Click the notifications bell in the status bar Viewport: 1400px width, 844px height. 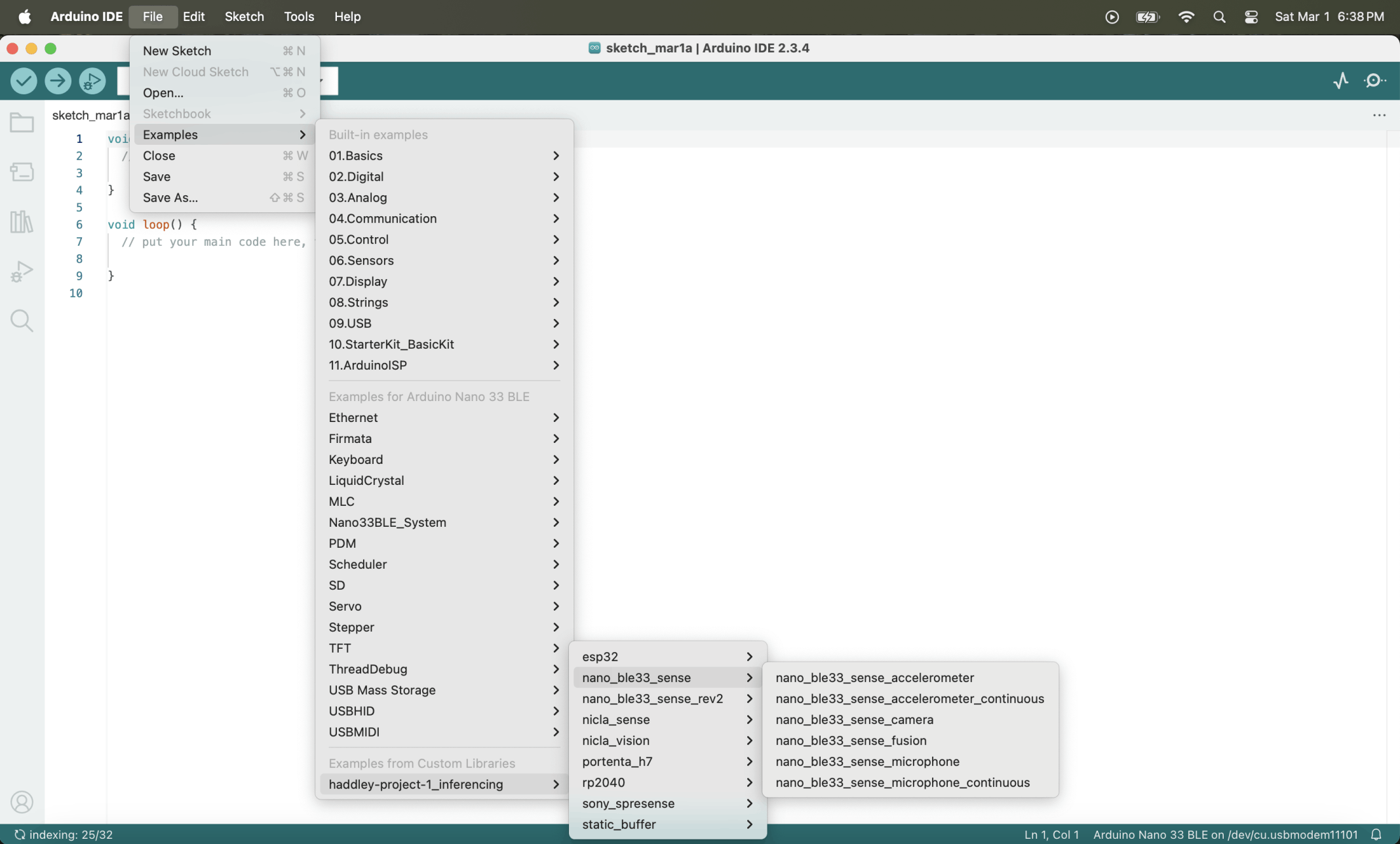coord(1376,834)
